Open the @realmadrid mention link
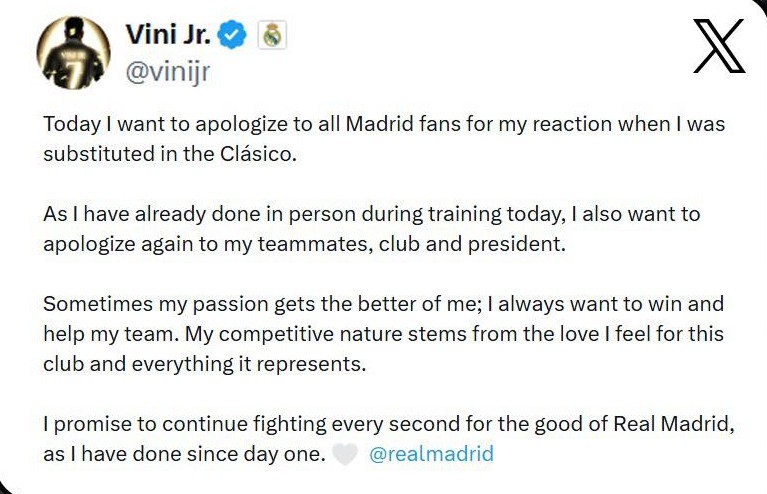Screen dimensions: 767x494 coord(431,454)
